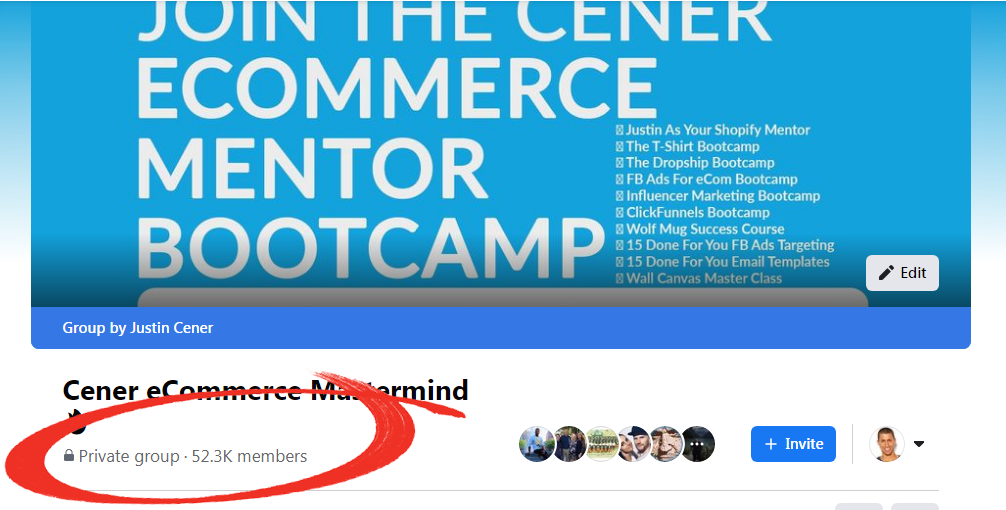Expand the dropdown arrow beside profile avatar
Viewport: 1006px width, 510px height.
pyautogui.click(x=919, y=444)
